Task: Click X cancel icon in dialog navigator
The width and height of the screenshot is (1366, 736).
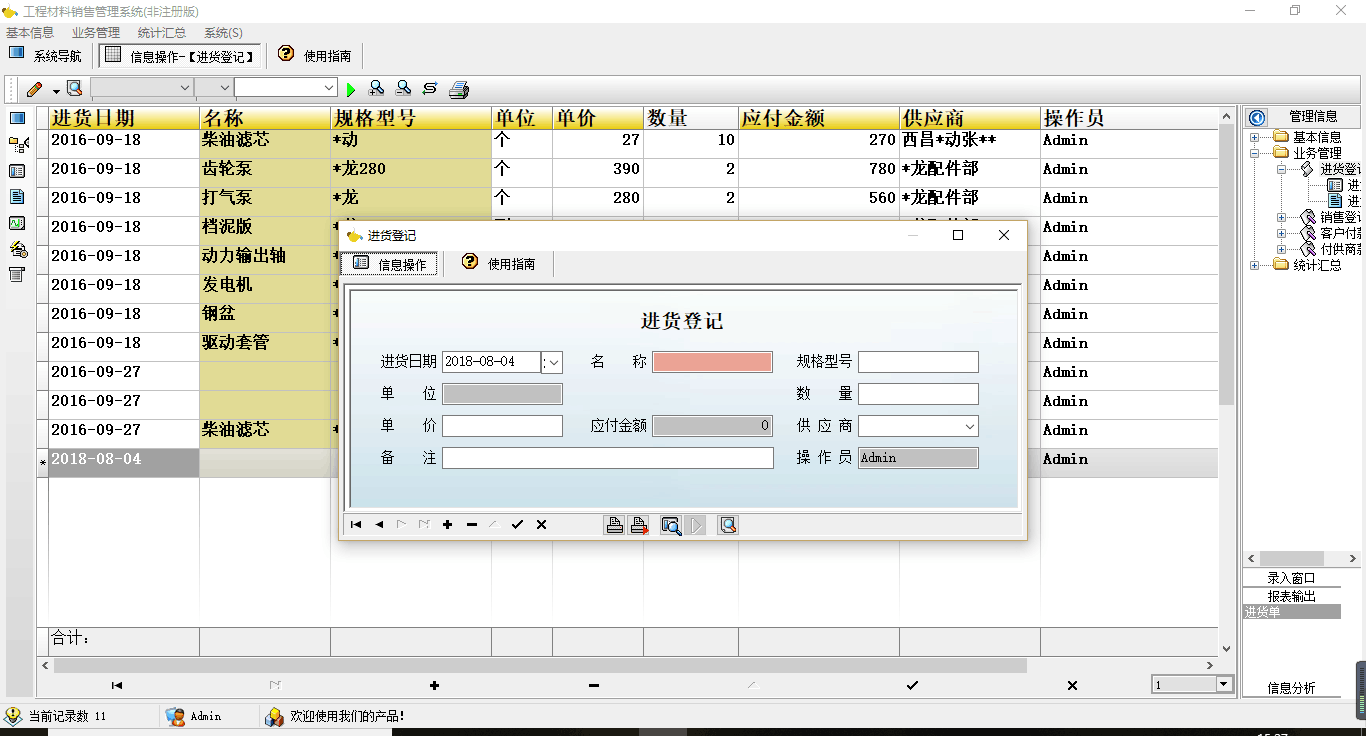Action: [541, 525]
